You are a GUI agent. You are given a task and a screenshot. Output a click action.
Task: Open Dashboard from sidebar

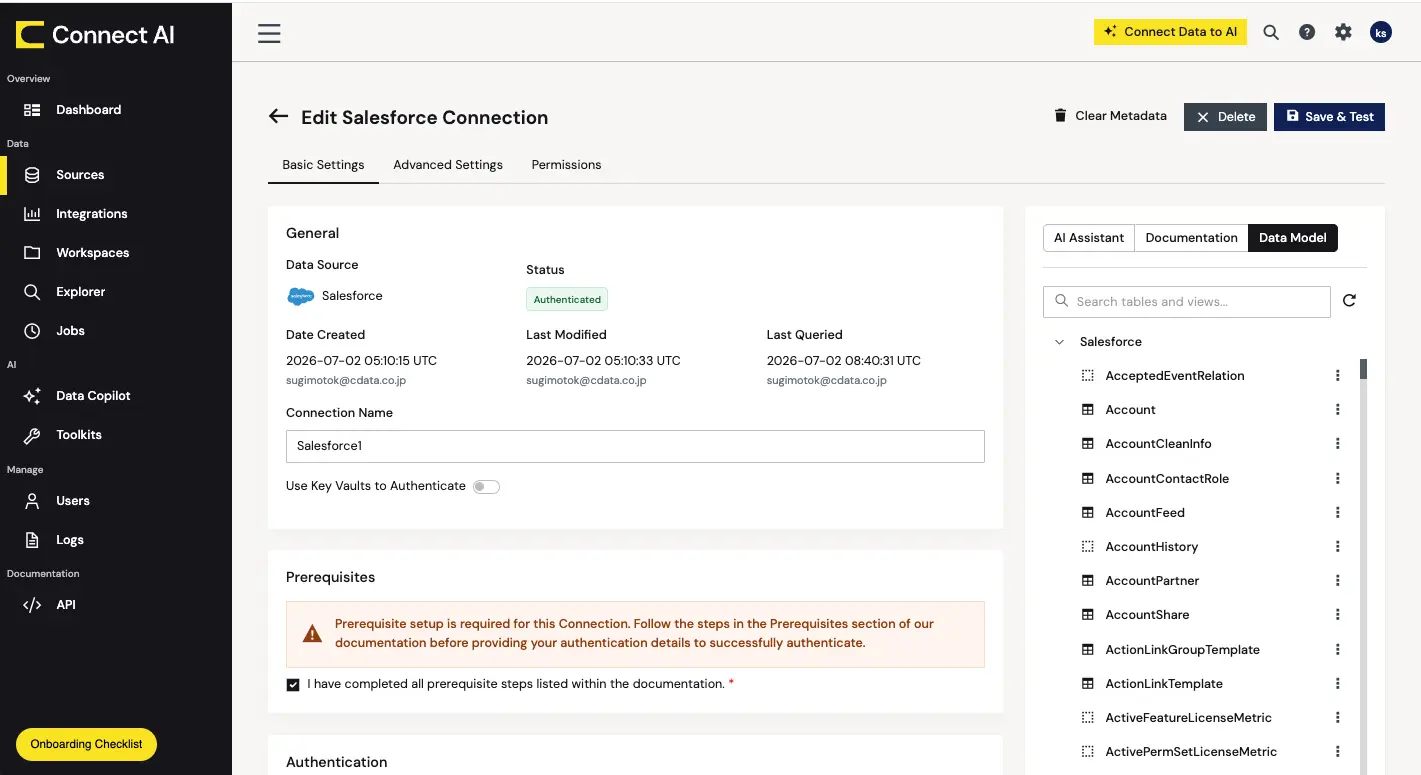(x=88, y=110)
